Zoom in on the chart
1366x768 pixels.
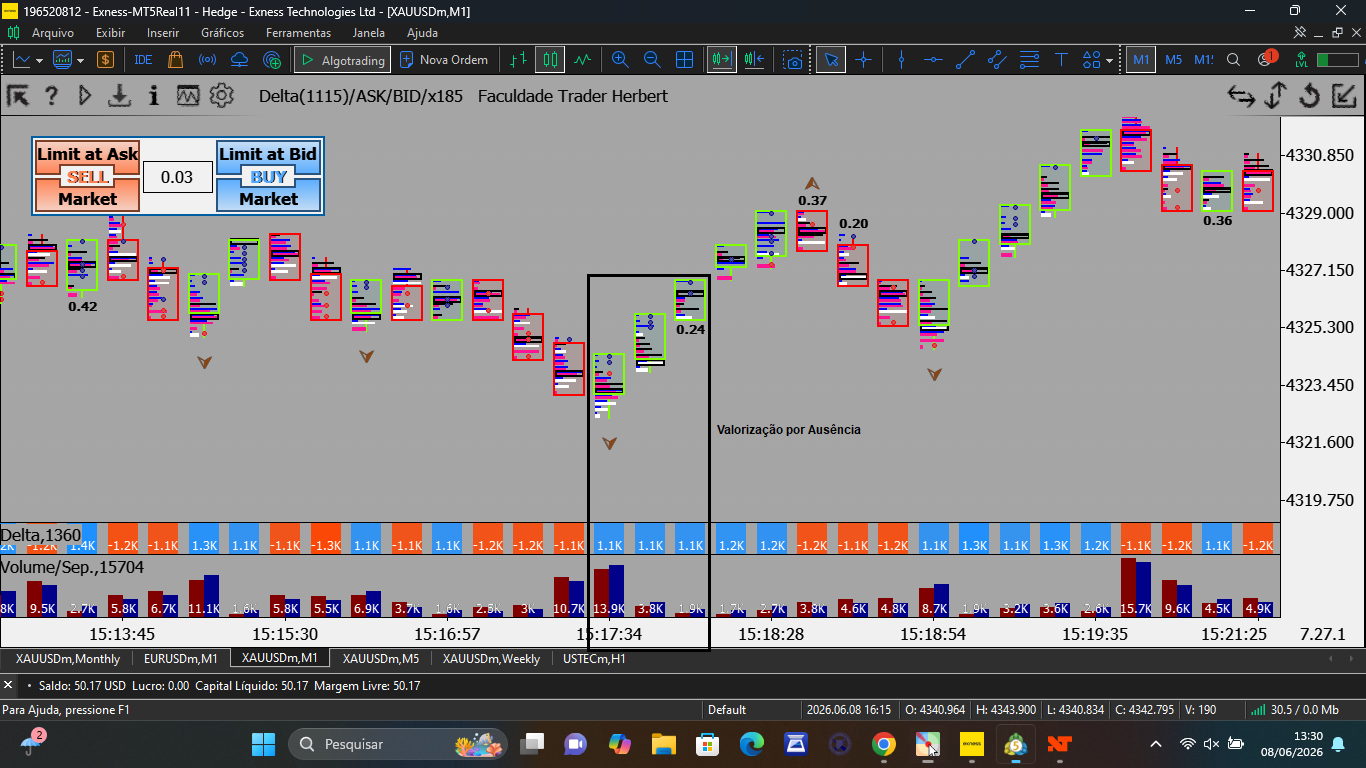(x=620, y=60)
